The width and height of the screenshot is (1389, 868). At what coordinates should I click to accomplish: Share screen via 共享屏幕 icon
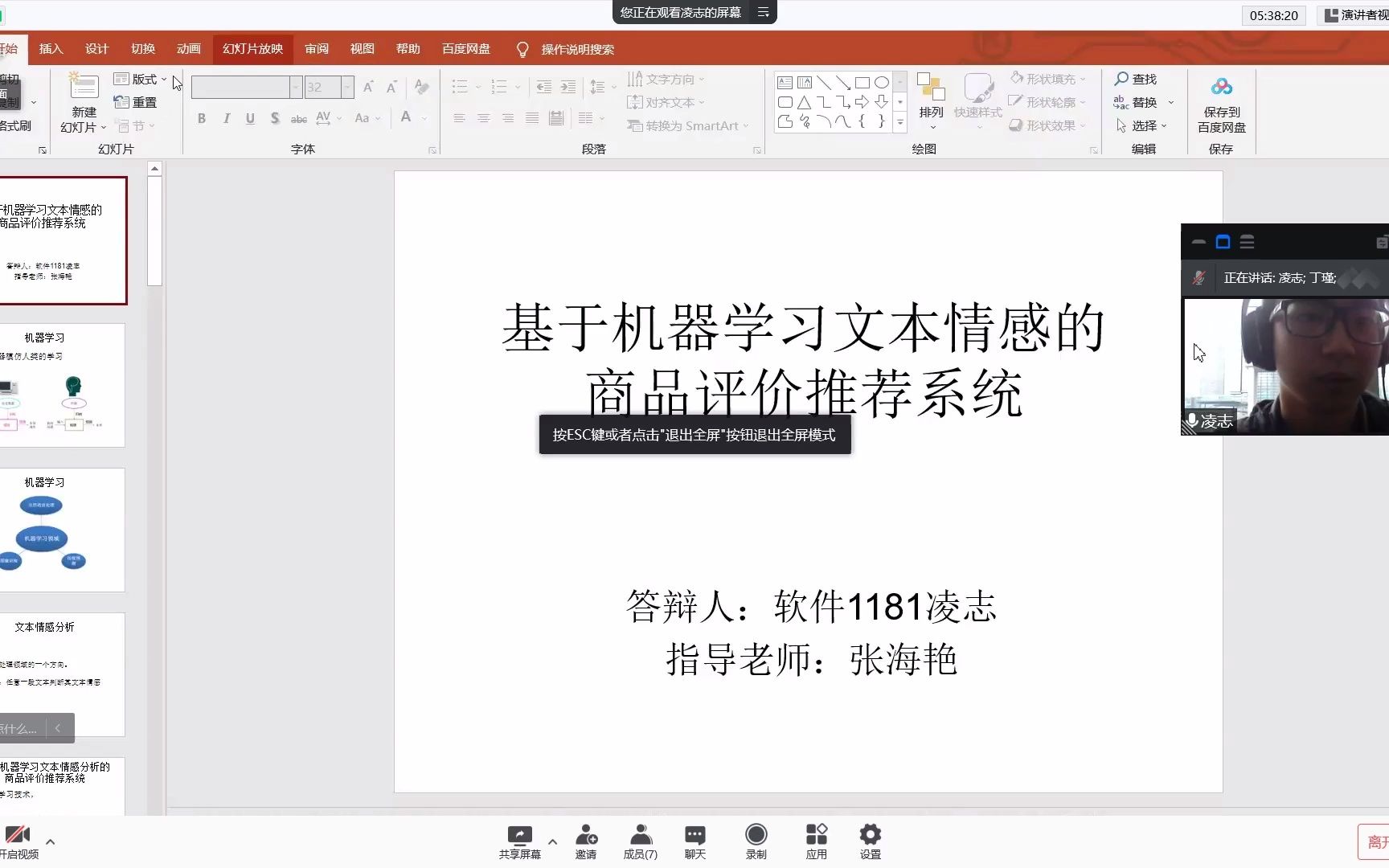pyautogui.click(x=520, y=837)
